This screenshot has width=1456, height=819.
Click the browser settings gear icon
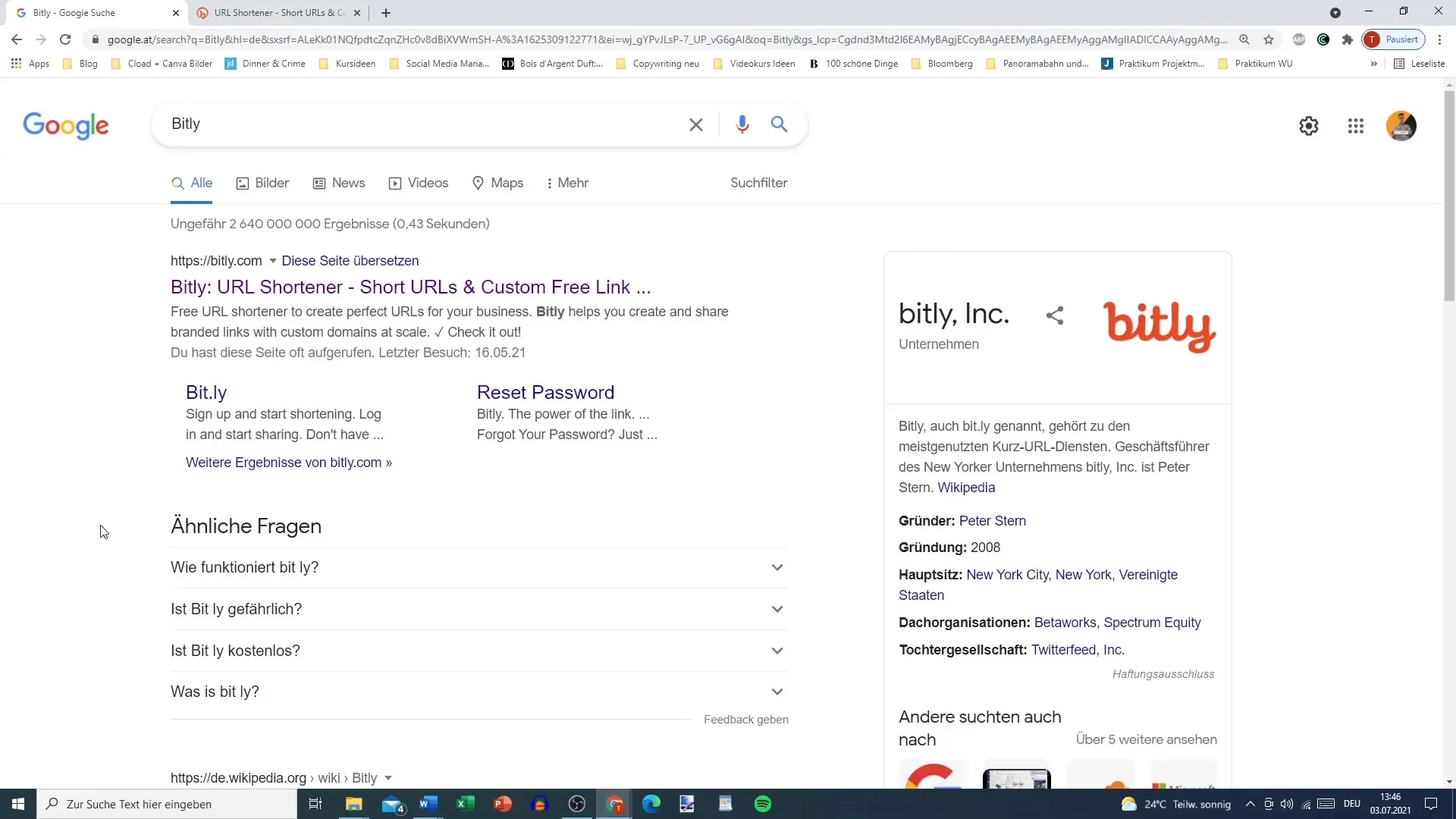pyautogui.click(x=1309, y=125)
